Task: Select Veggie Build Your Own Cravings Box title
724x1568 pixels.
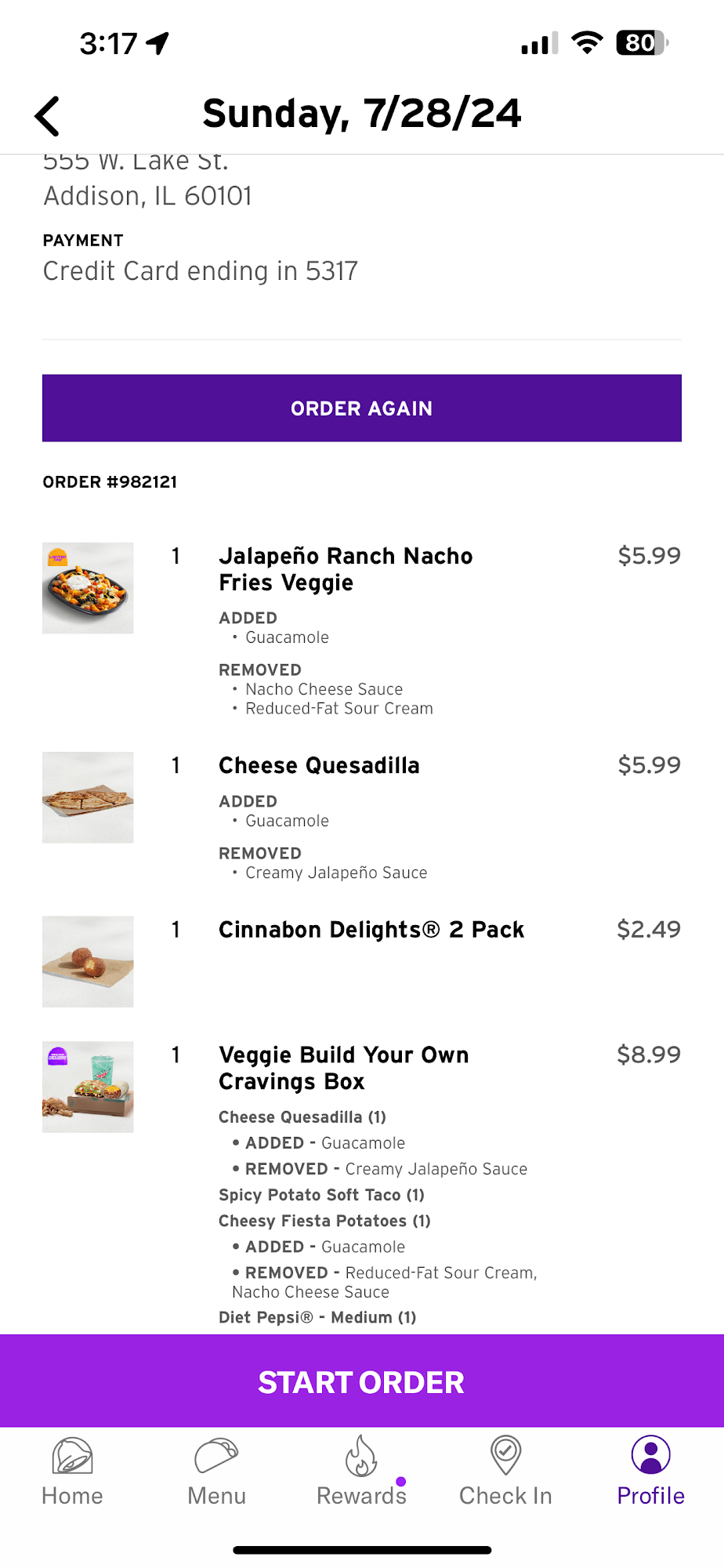Action: pyautogui.click(x=344, y=1069)
